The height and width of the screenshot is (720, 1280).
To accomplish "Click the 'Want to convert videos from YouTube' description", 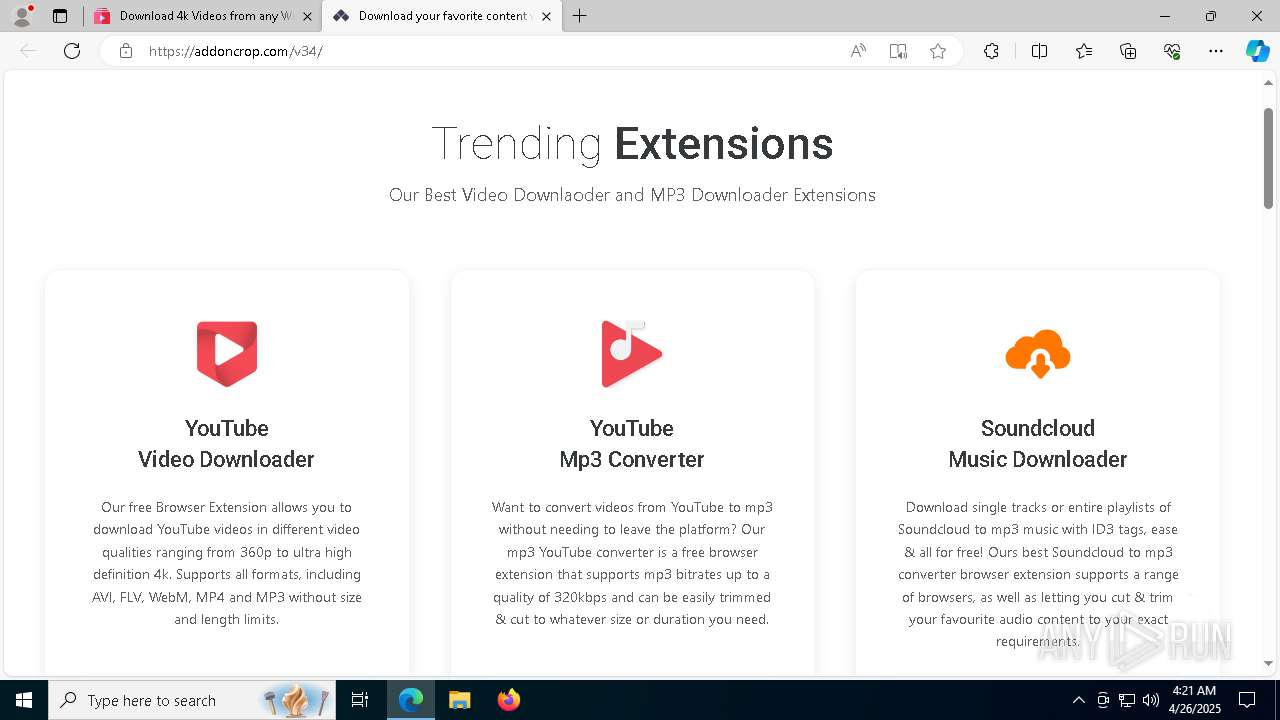I will 632,563.
